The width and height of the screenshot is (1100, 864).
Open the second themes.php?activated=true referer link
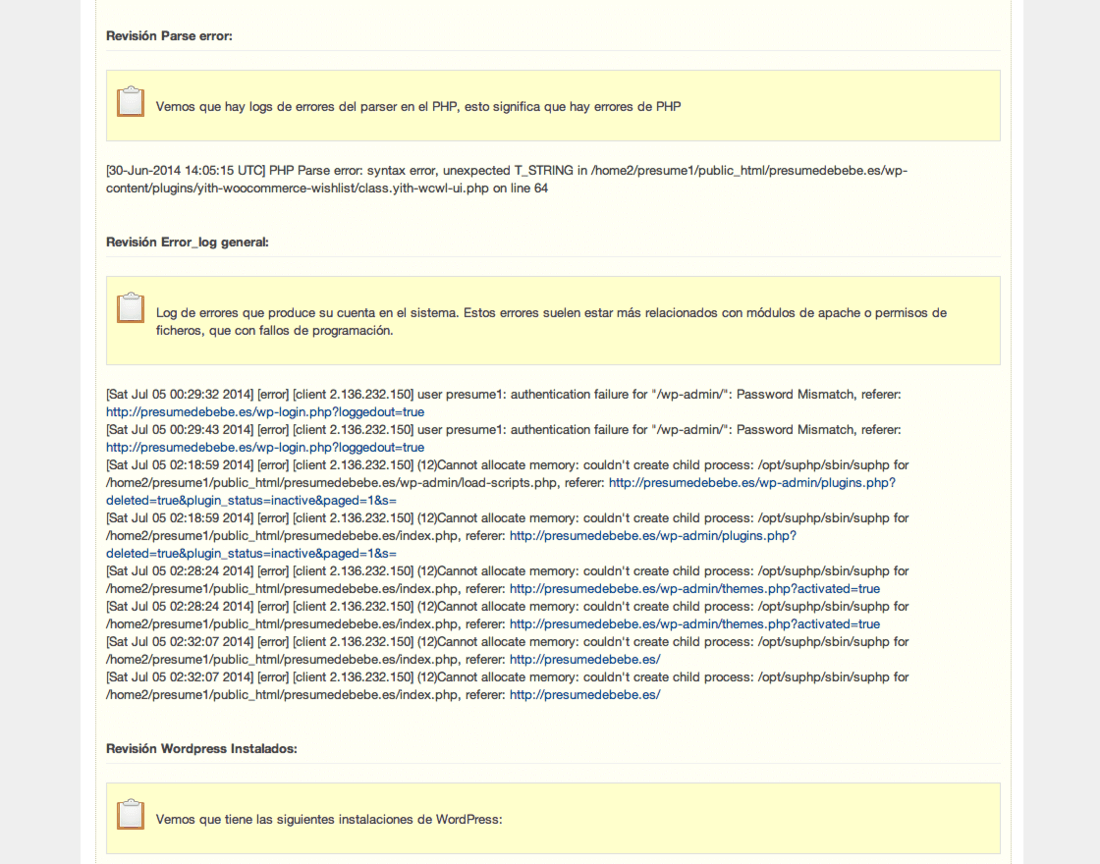point(695,624)
